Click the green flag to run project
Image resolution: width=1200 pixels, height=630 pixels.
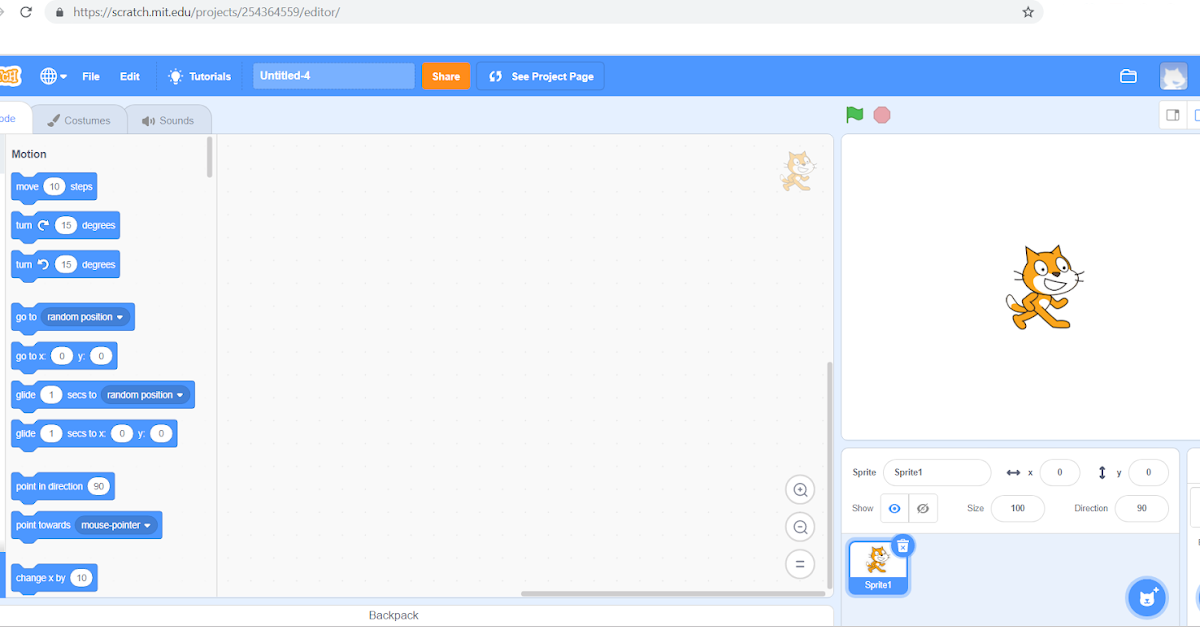tap(855, 114)
